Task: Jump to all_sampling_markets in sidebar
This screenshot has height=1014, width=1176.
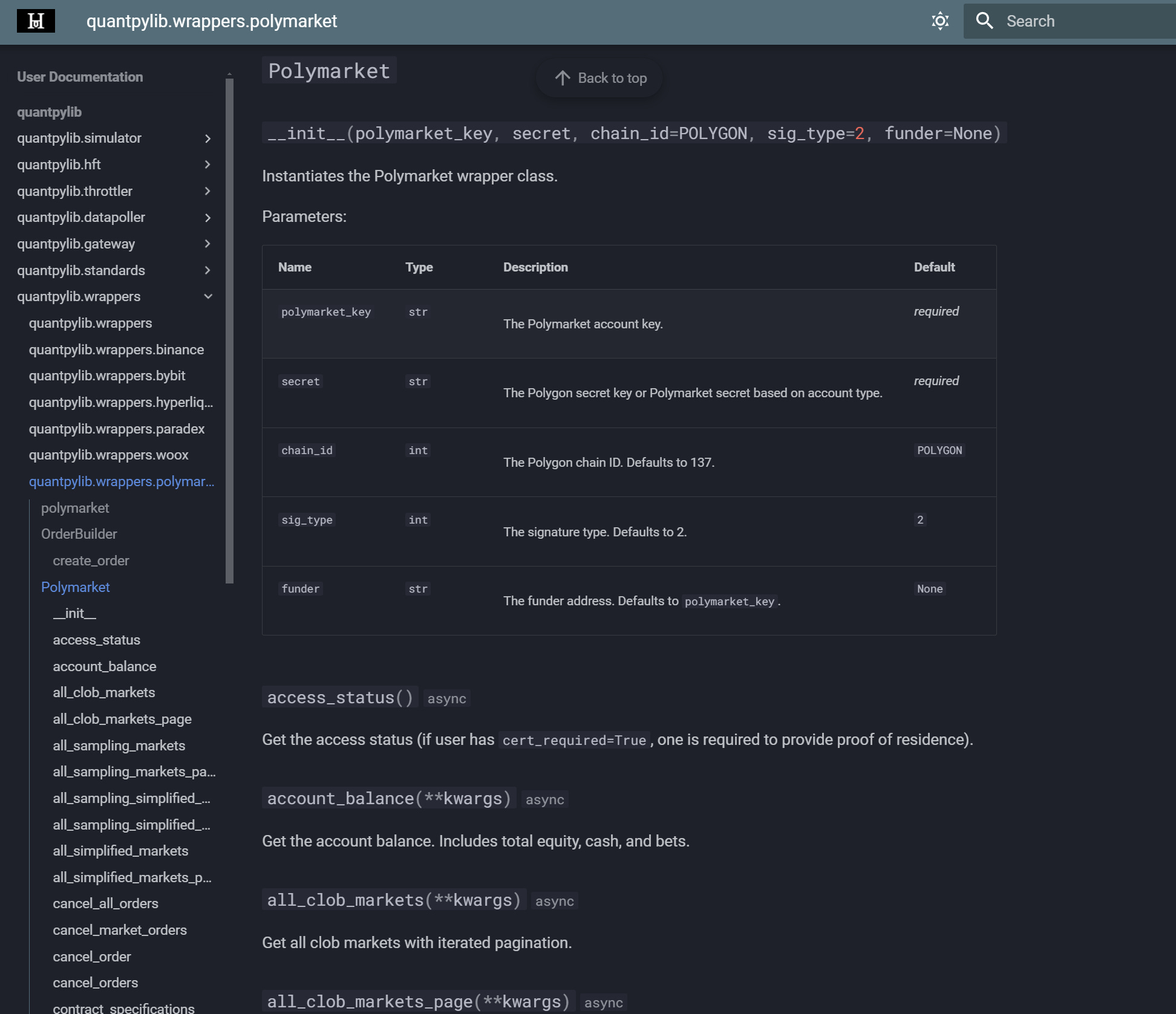Action: (x=119, y=746)
